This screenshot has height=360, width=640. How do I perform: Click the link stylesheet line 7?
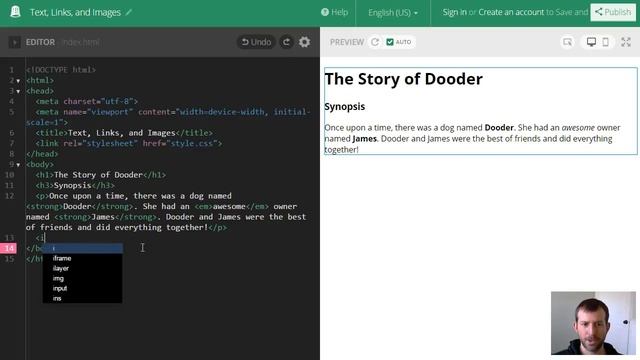tap(129, 143)
